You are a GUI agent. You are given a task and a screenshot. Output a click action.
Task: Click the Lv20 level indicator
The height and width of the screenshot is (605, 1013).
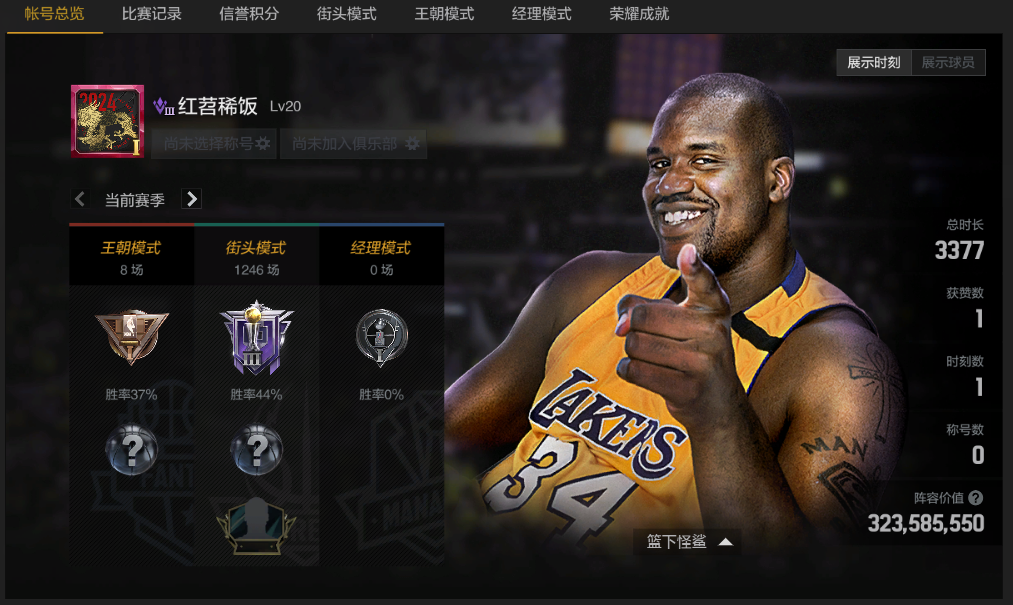(x=285, y=107)
